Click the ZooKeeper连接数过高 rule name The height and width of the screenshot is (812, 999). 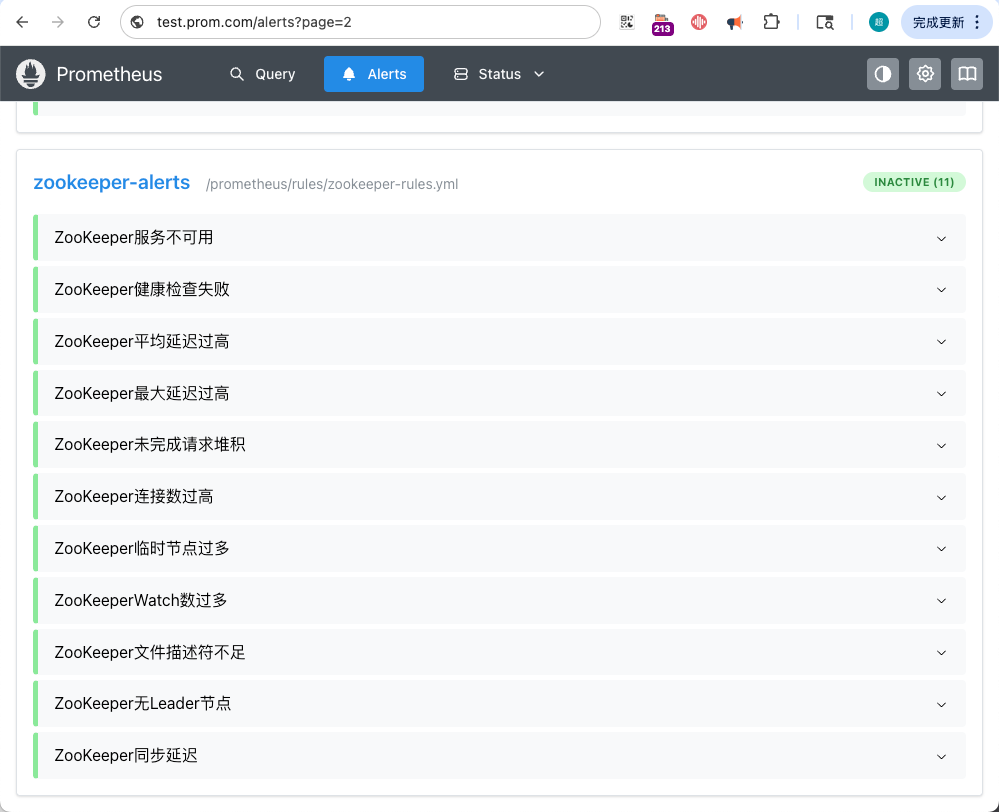pos(134,496)
